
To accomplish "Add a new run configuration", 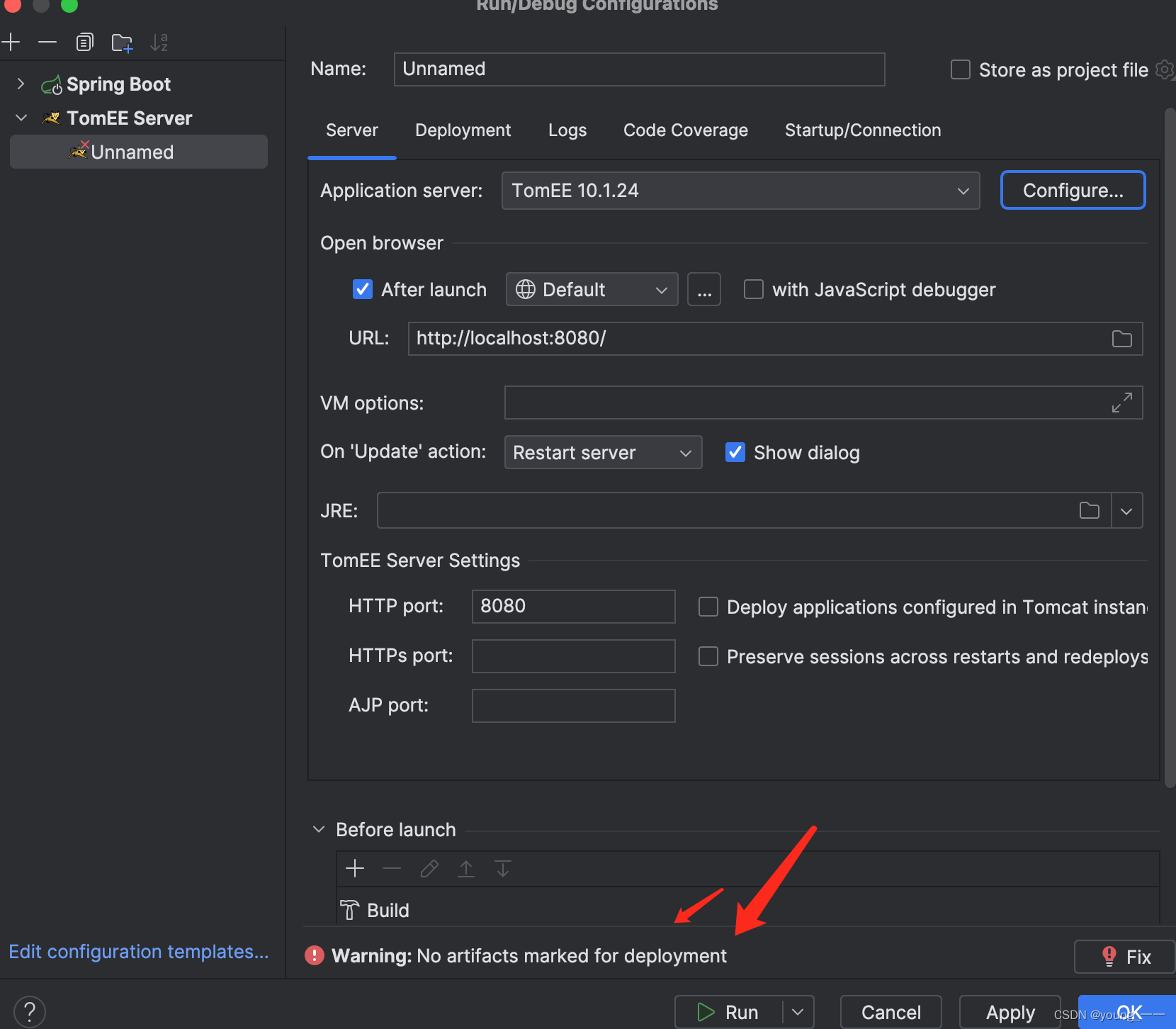I will coord(11,43).
